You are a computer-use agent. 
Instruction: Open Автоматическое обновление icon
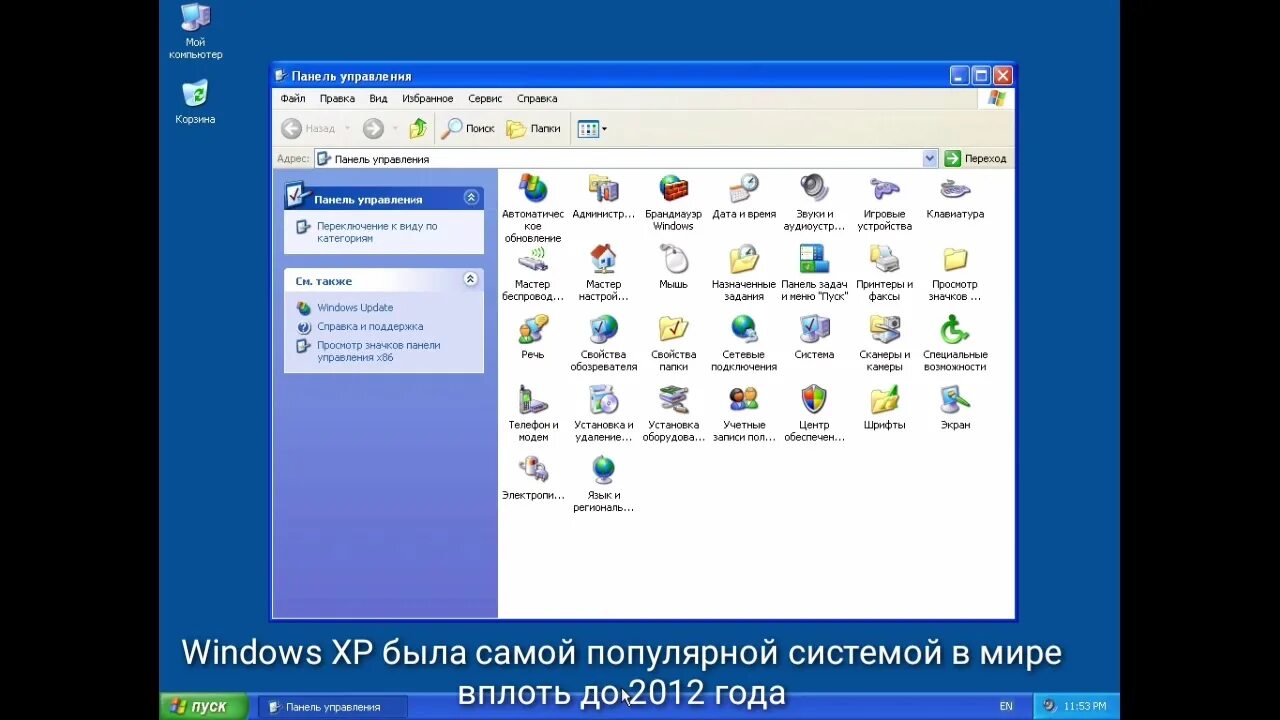pyautogui.click(x=533, y=189)
